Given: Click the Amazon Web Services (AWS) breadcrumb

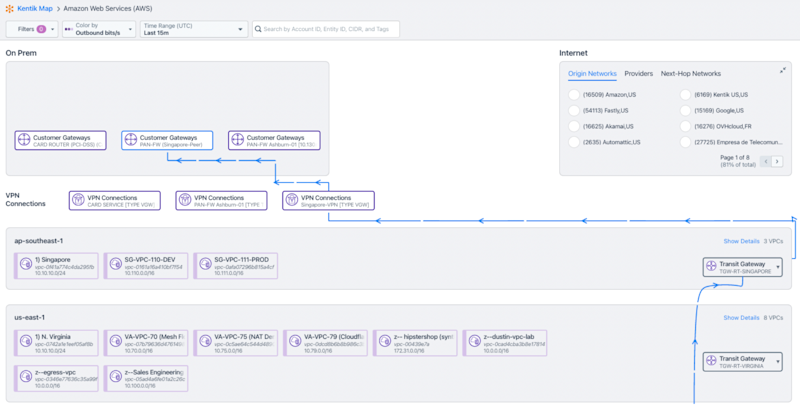Looking at the screenshot, I should coord(108,9).
